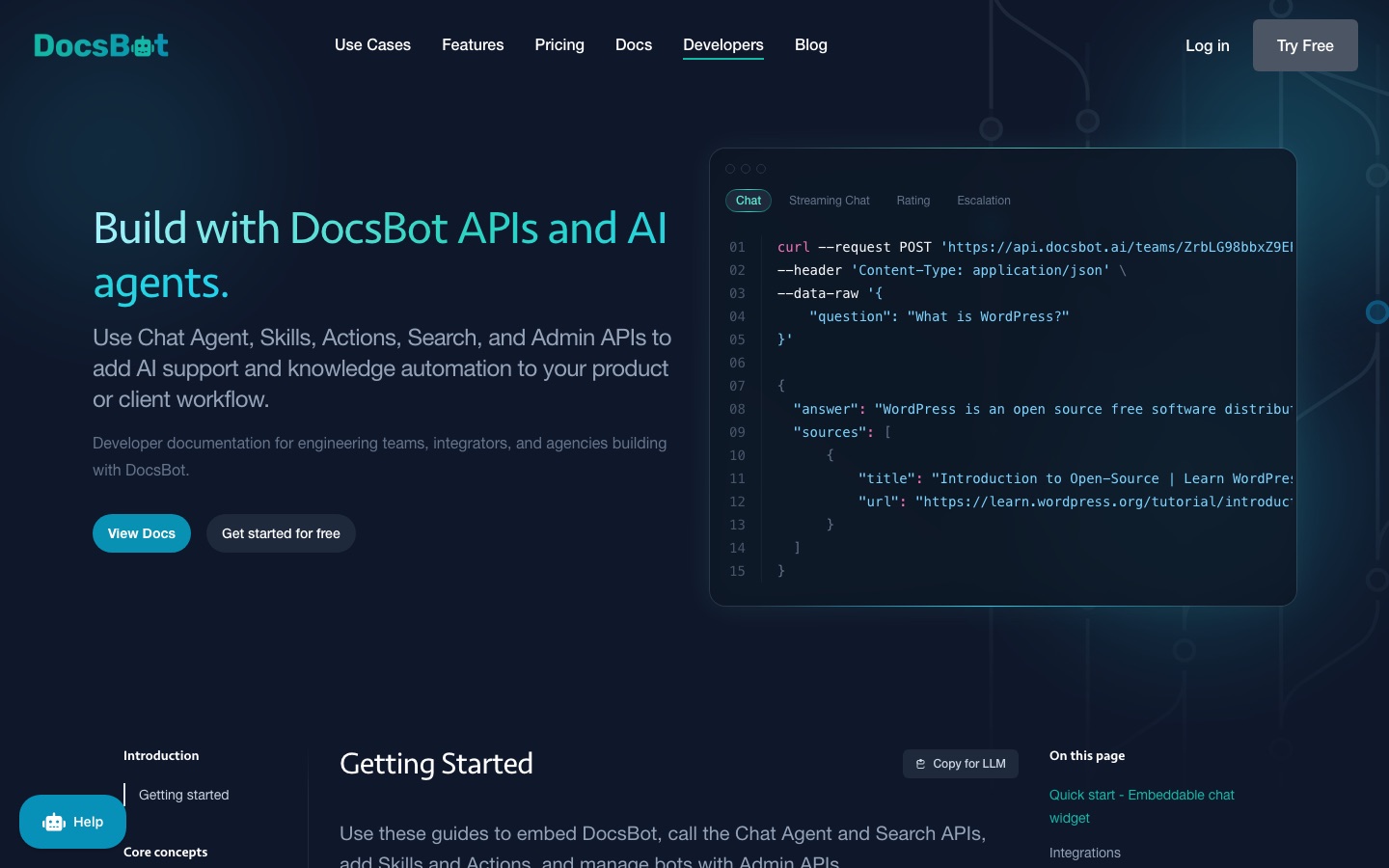Switch to the Streaming Chat tab
This screenshot has width=1389, height=868.
pyautogui.click(x=830, y=201)
